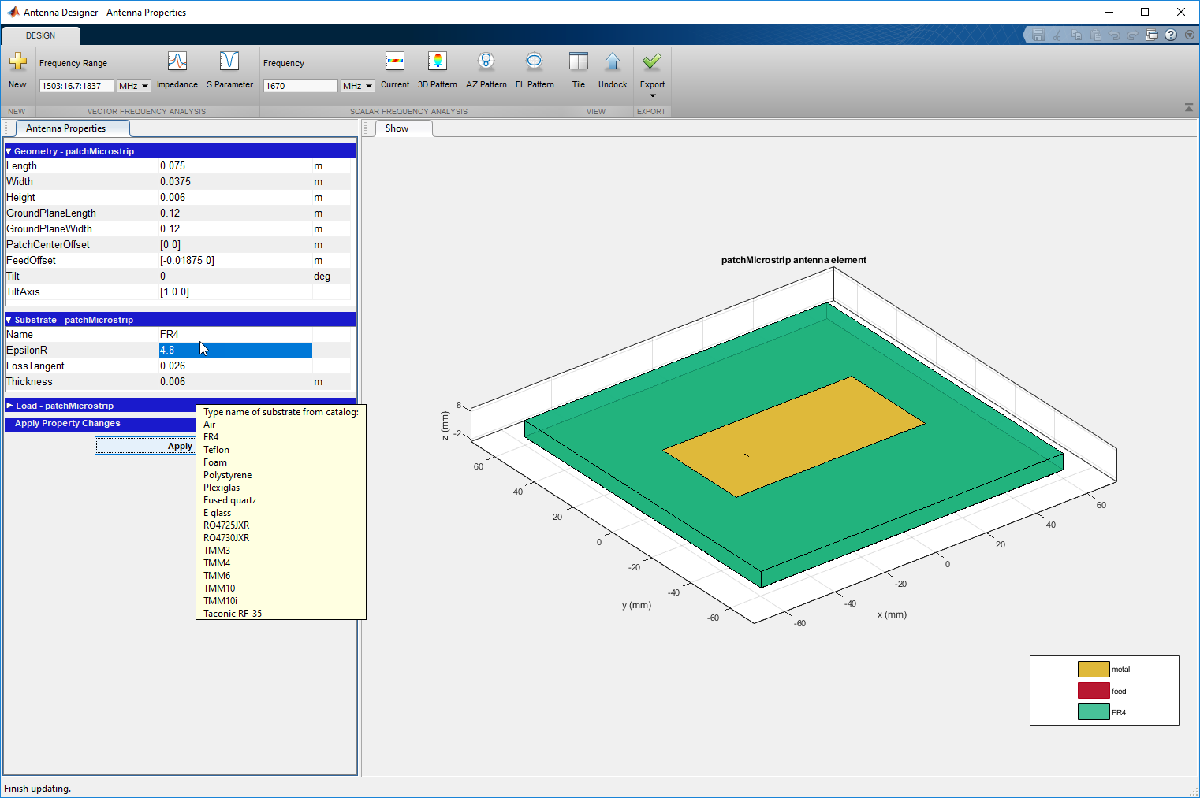1200x798 pixels.
Task: Click the New antenna plus icon
Action: 17,62
